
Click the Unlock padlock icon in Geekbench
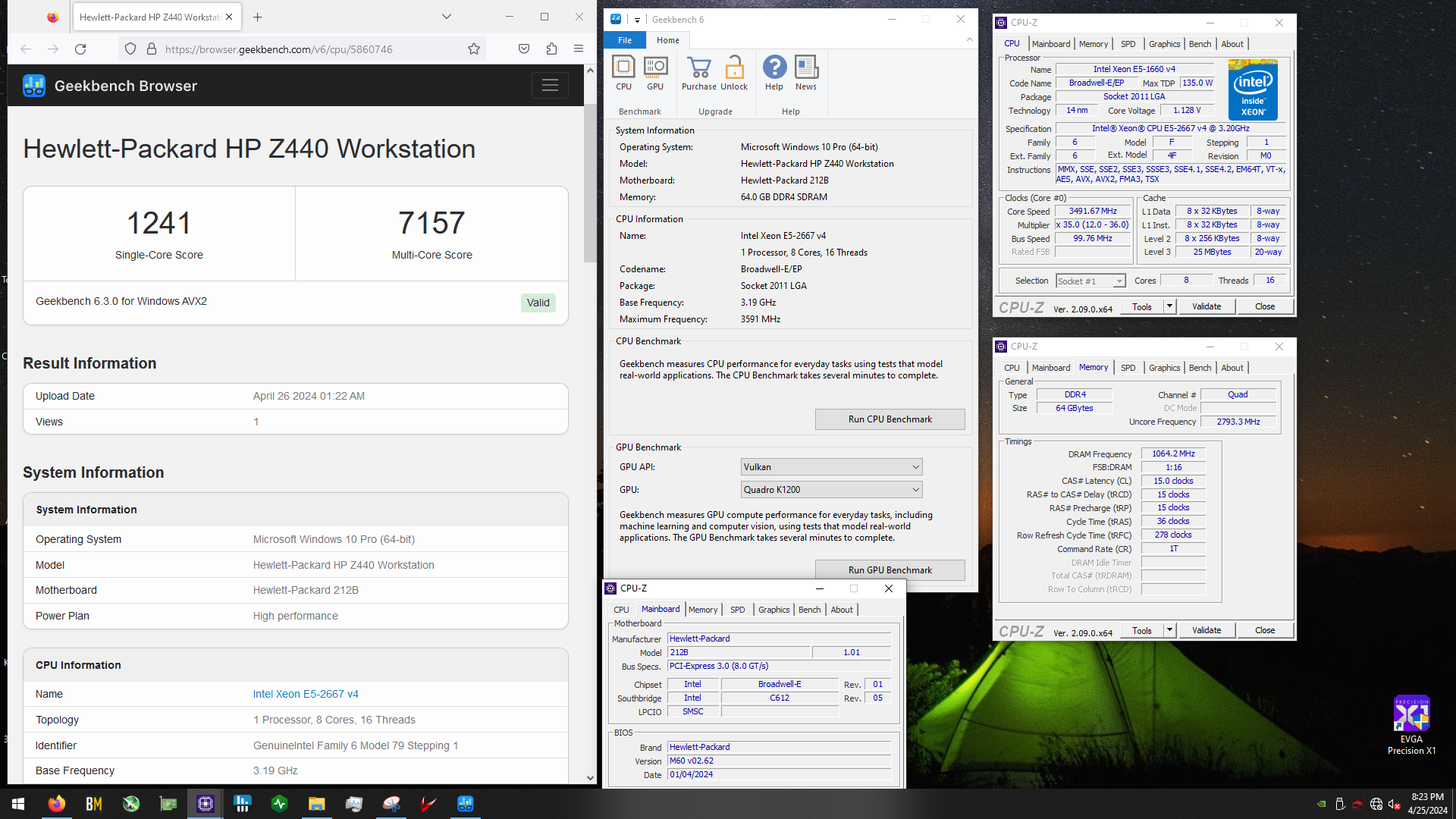pos(734,74)
